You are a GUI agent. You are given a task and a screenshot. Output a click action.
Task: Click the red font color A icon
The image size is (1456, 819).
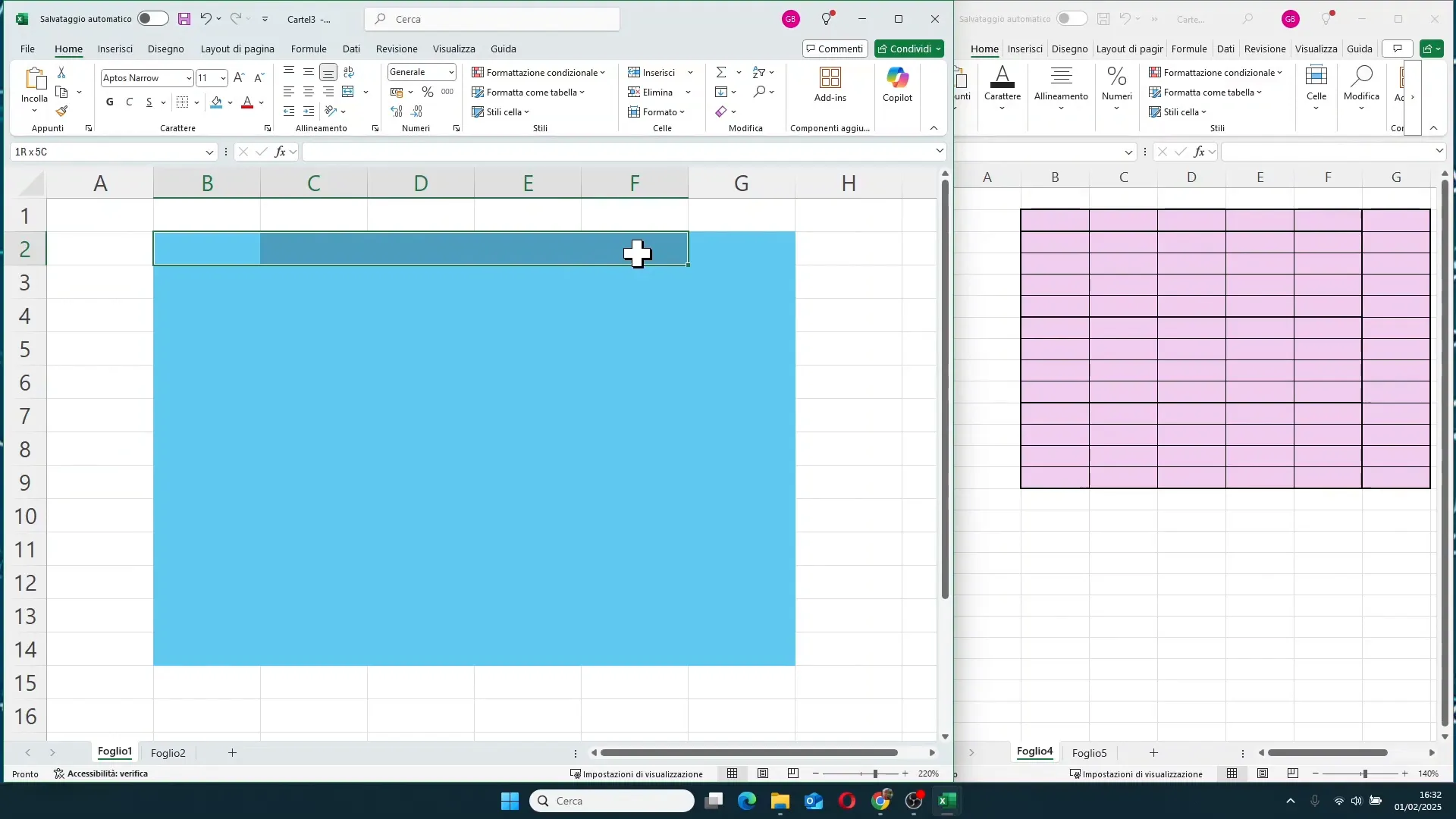tap(246, 102)
